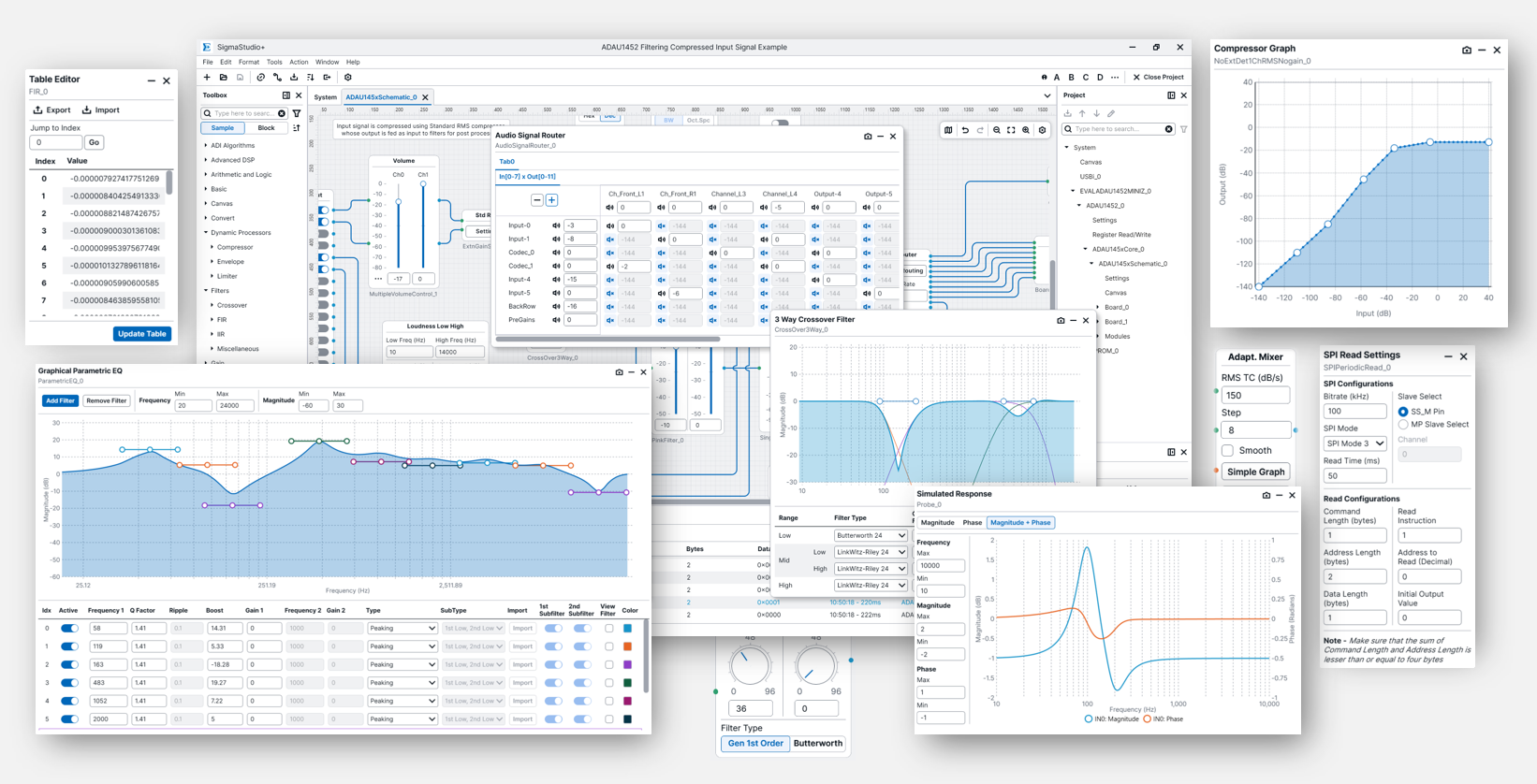Image resolution: width=1537 pixels, height=784 pixels.
Task: Check View Filter box for EQ filter 1
Action: click(x=609, y=646)
